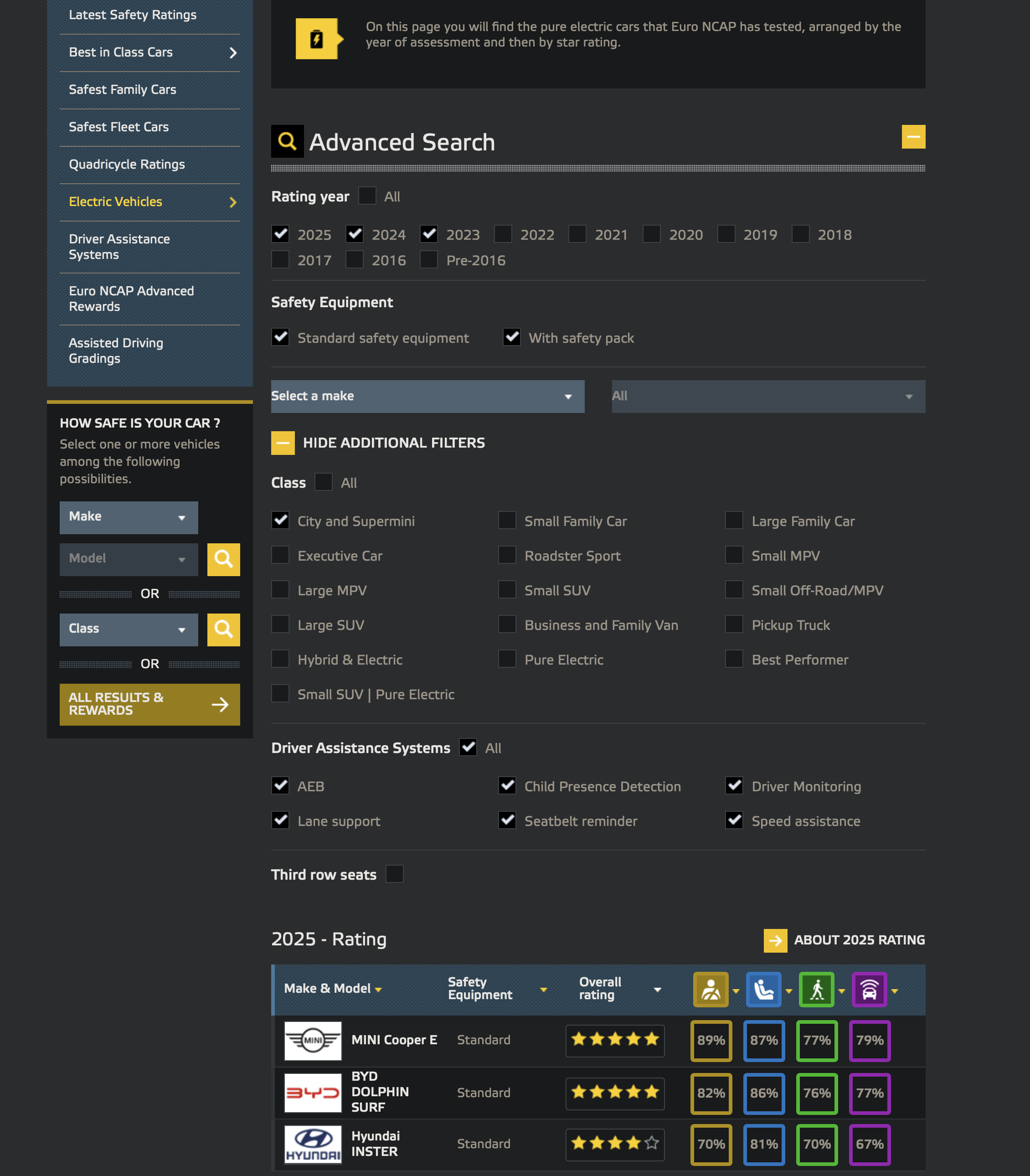Click the search icon next to the sidebar Class dropdown
Image resolution: width=1030 pixels, height=1176 pixels.
point(224,629)
